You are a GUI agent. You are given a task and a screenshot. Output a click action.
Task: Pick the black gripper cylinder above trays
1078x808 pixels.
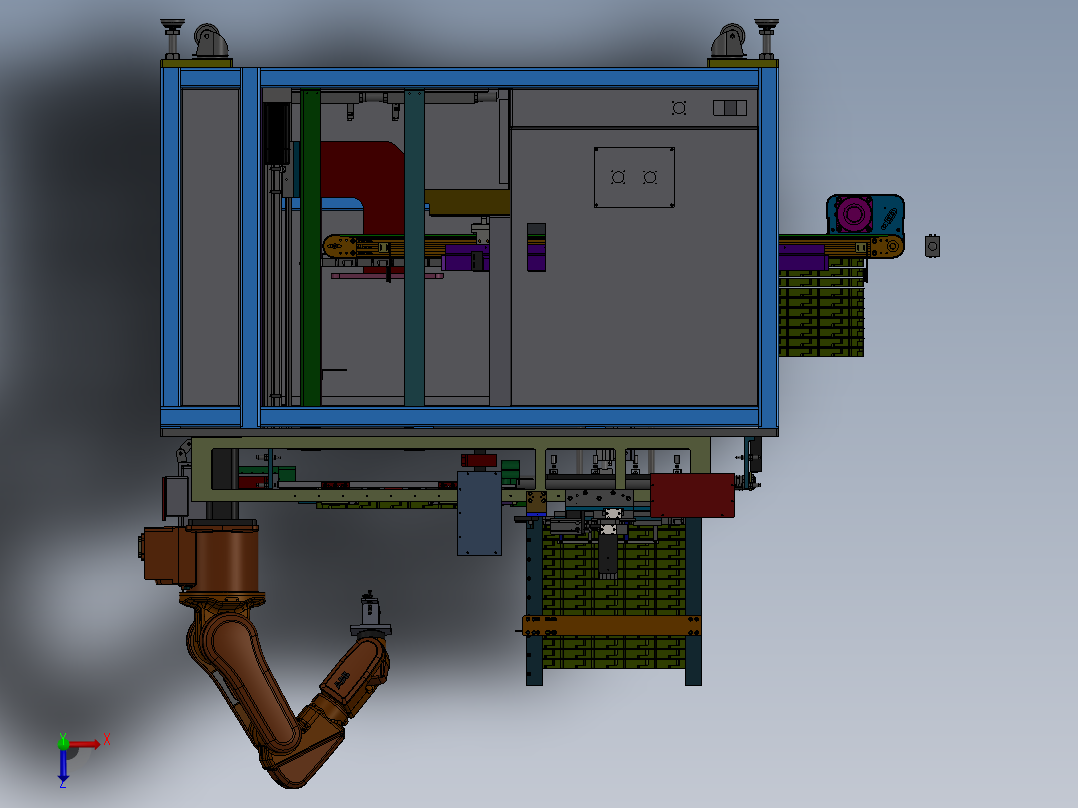608,552
